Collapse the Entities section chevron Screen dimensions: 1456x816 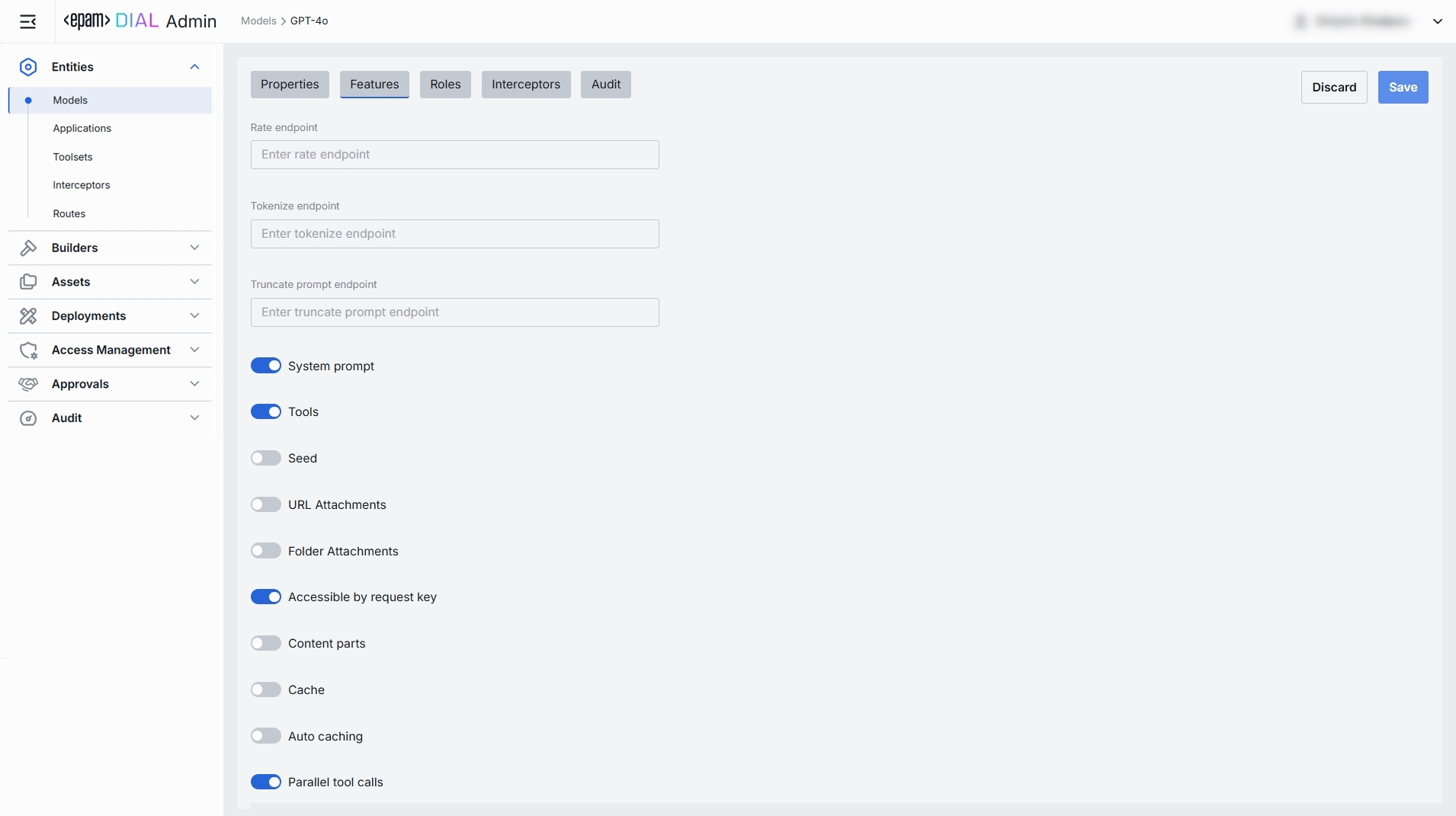pos(194,67)
